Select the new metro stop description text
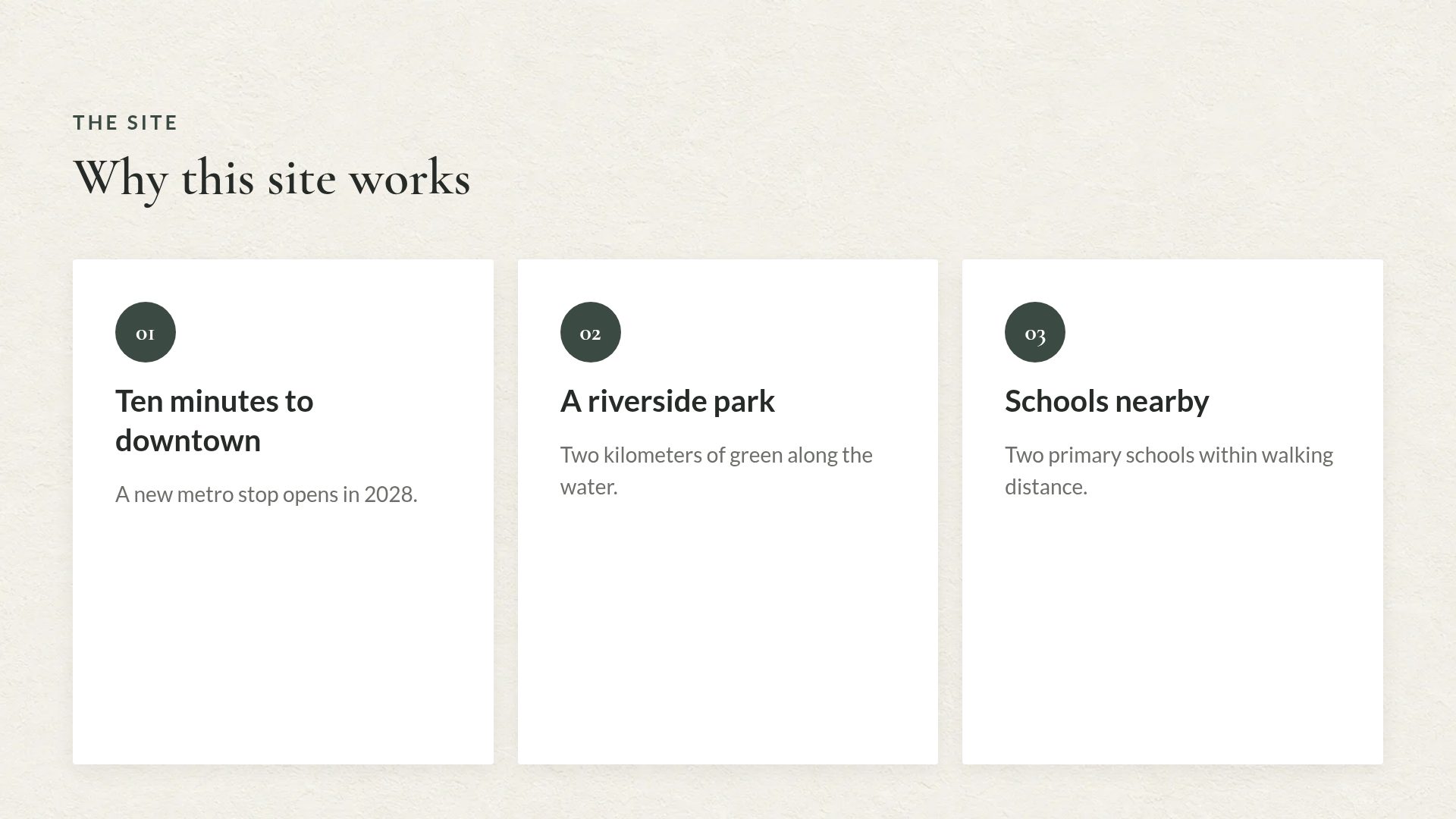This screenshot has width=1456, height=819. [x=266, y=494]
